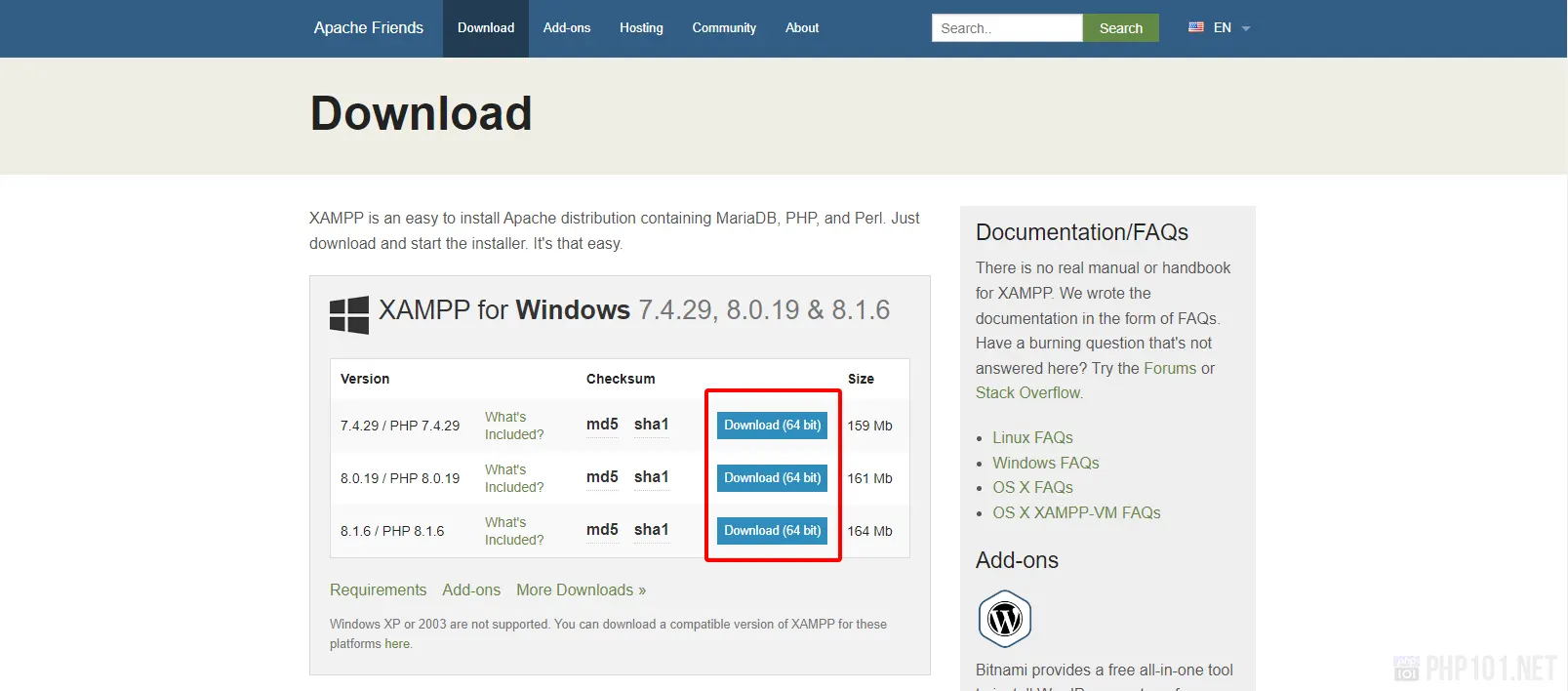Viewport: 1568px width, 691px height.
Task: Open the Add-ons menu item in navbar
Action: coord(566,28)
